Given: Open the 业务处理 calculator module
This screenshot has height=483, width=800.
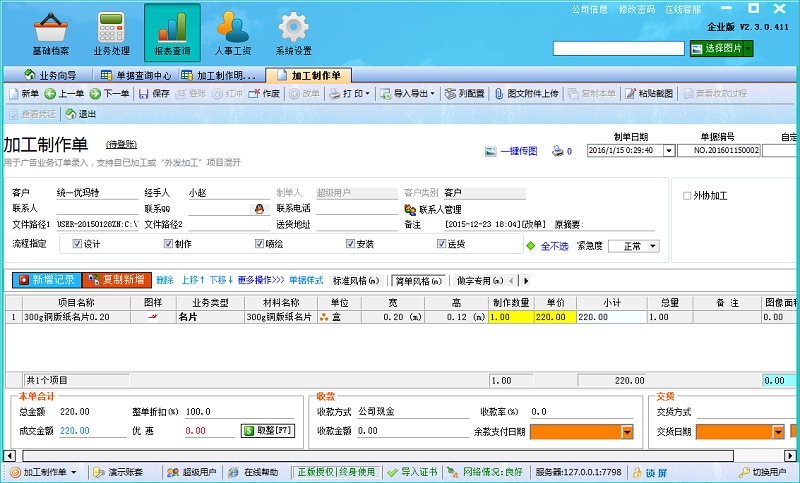Looking at the screenshot, I should tap(111, 34).
